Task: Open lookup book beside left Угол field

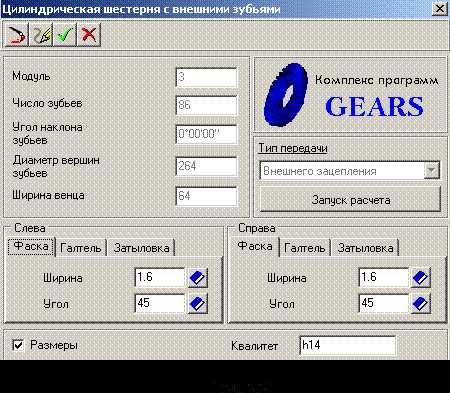Action: tap(198, 304)
